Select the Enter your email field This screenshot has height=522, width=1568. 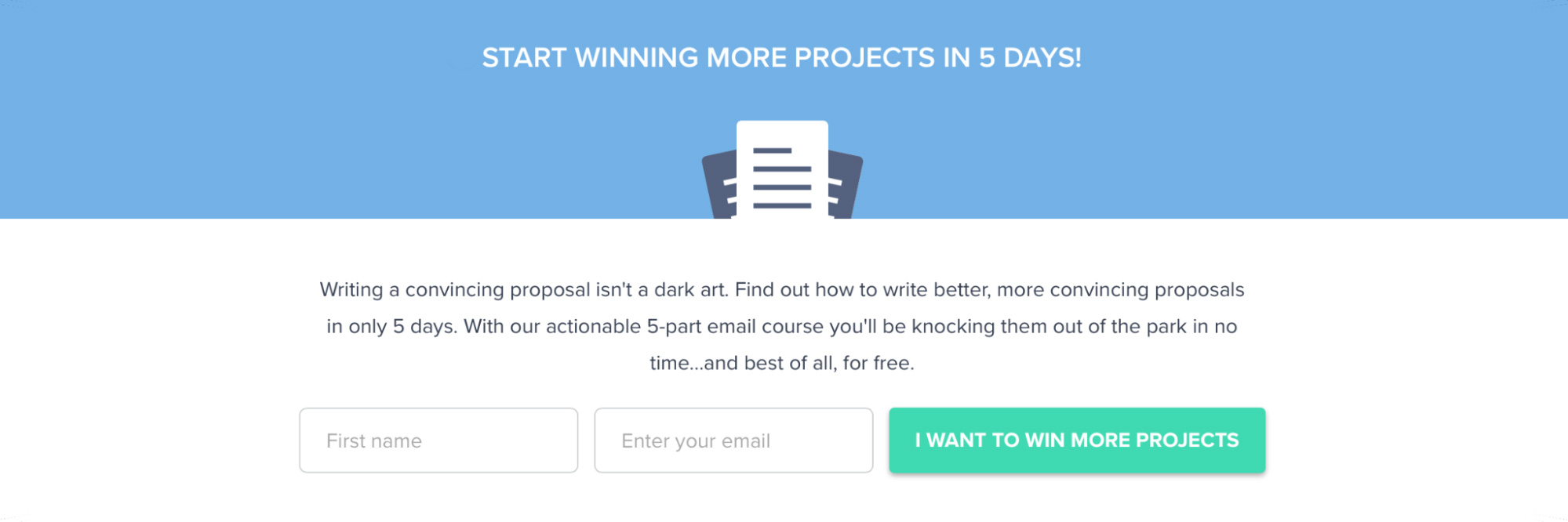click(734, 440)
